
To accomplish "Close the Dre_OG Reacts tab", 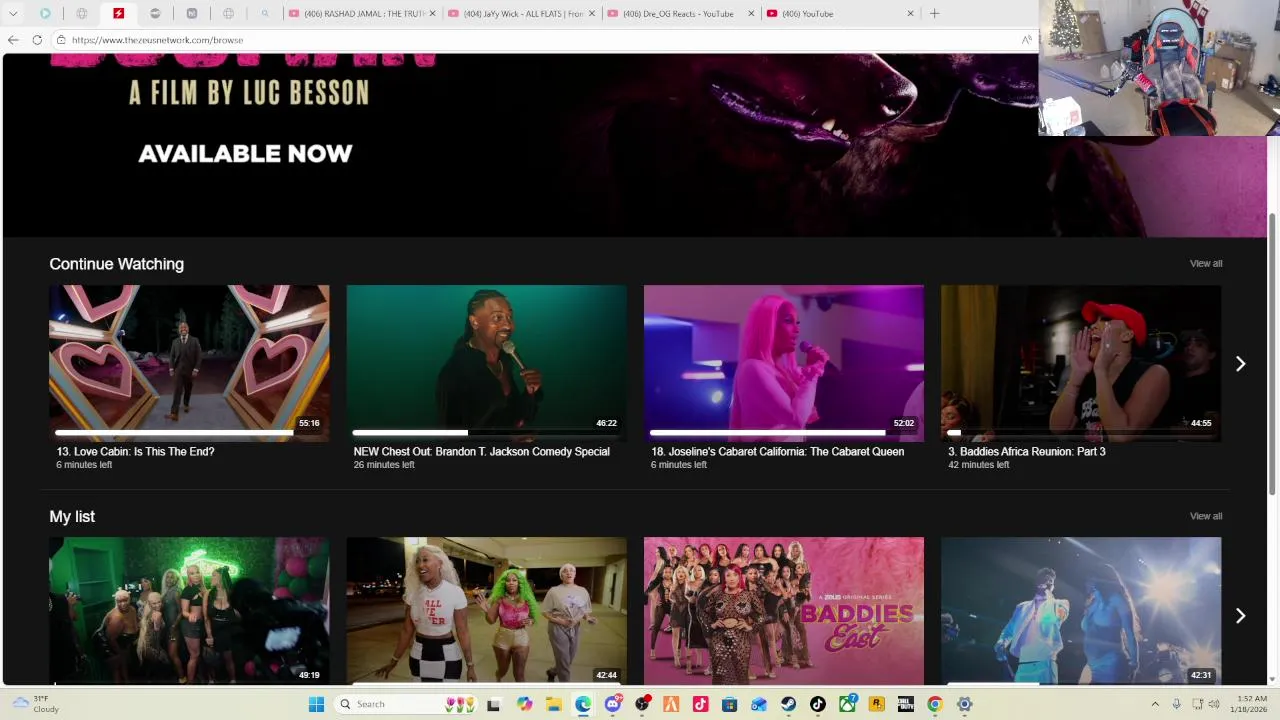I will pyautogui.click(x=751, y=14).
